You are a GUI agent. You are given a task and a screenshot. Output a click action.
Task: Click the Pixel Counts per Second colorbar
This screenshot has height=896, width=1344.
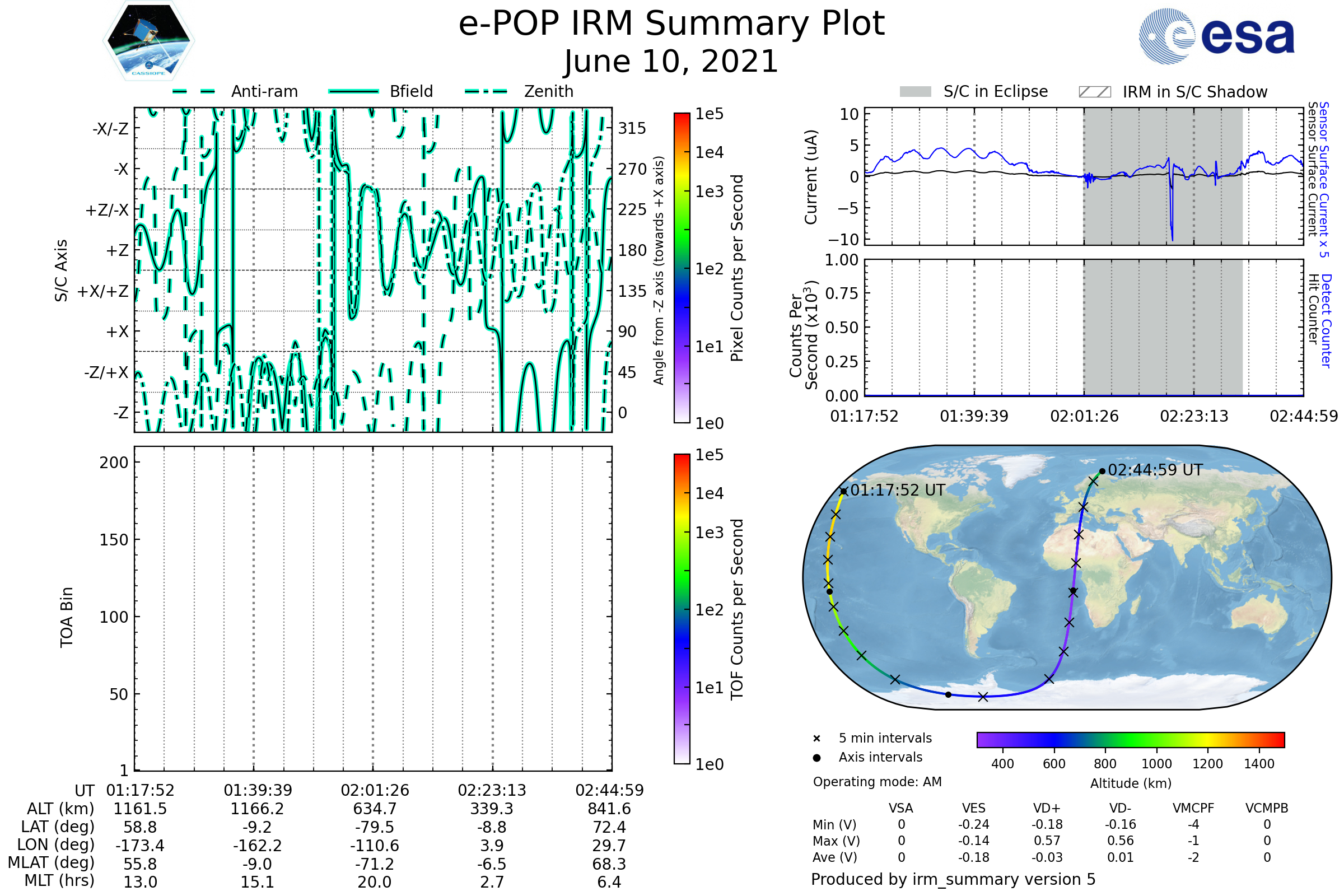(682, 268)
